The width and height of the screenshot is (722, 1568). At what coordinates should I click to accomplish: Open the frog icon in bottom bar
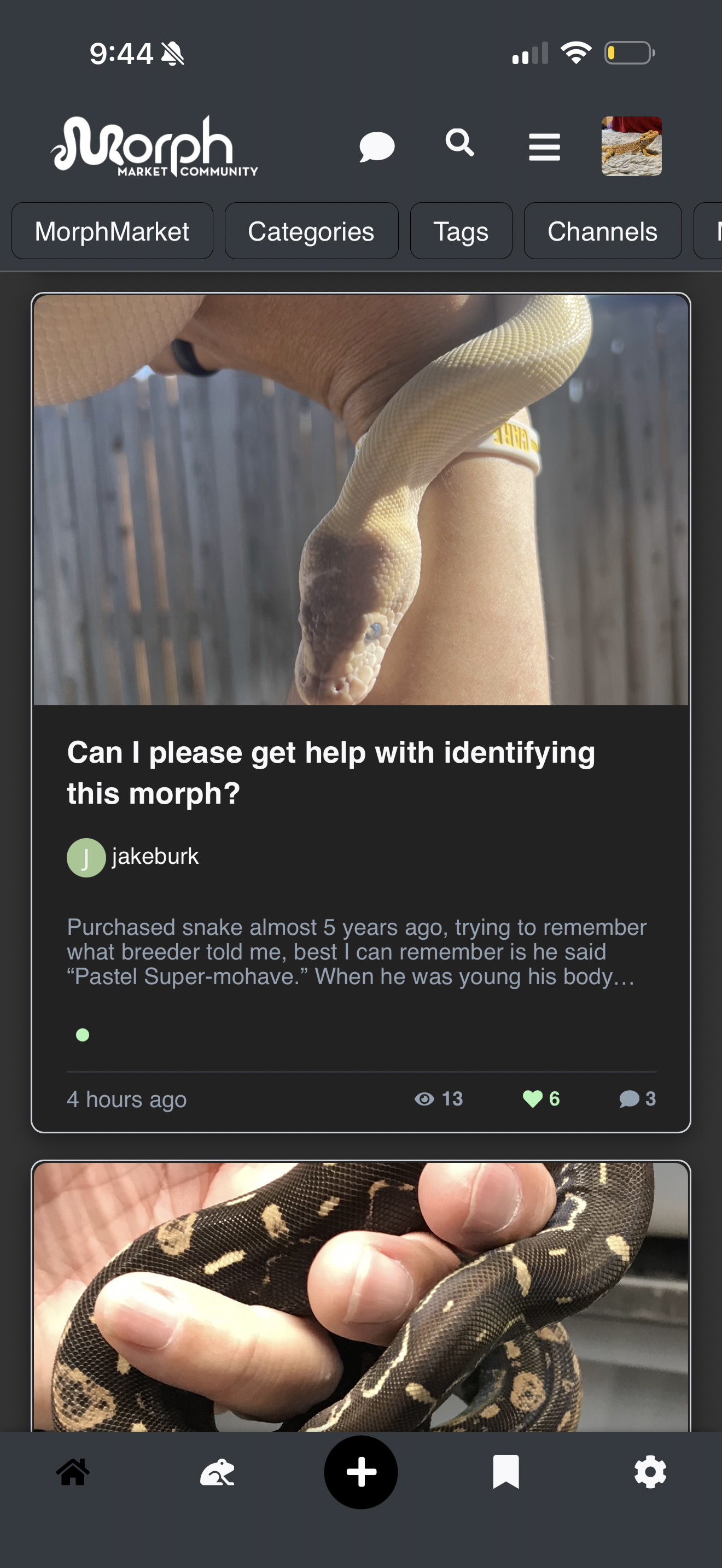tap(217, 1472)
